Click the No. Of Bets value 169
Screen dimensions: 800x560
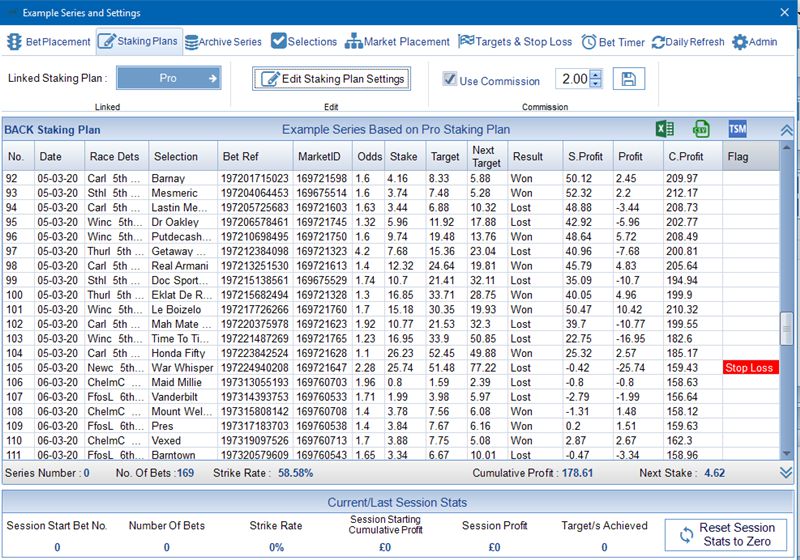(x=185, y=473)
